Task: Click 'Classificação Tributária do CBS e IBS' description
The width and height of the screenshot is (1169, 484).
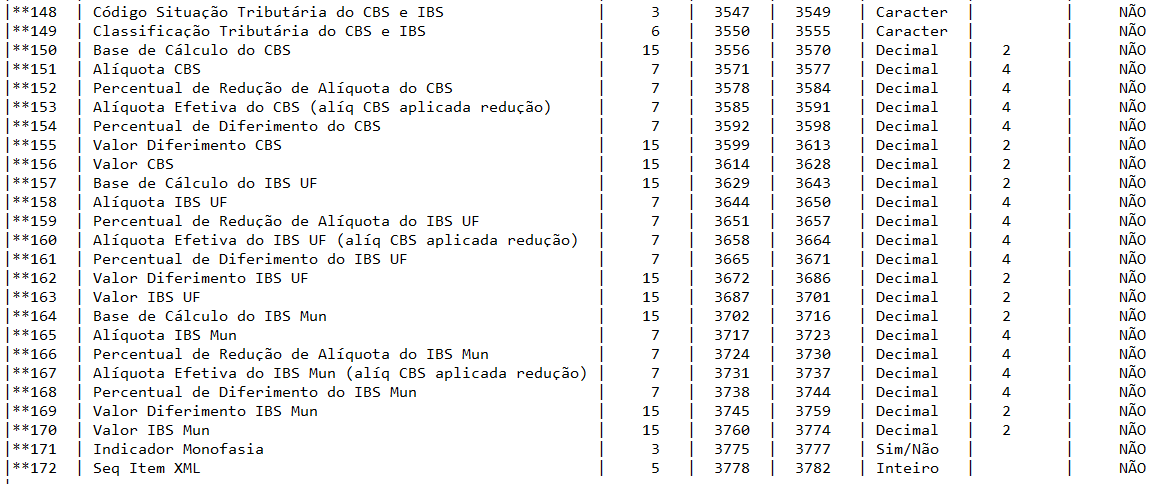Action: click(x=259, y=31)
